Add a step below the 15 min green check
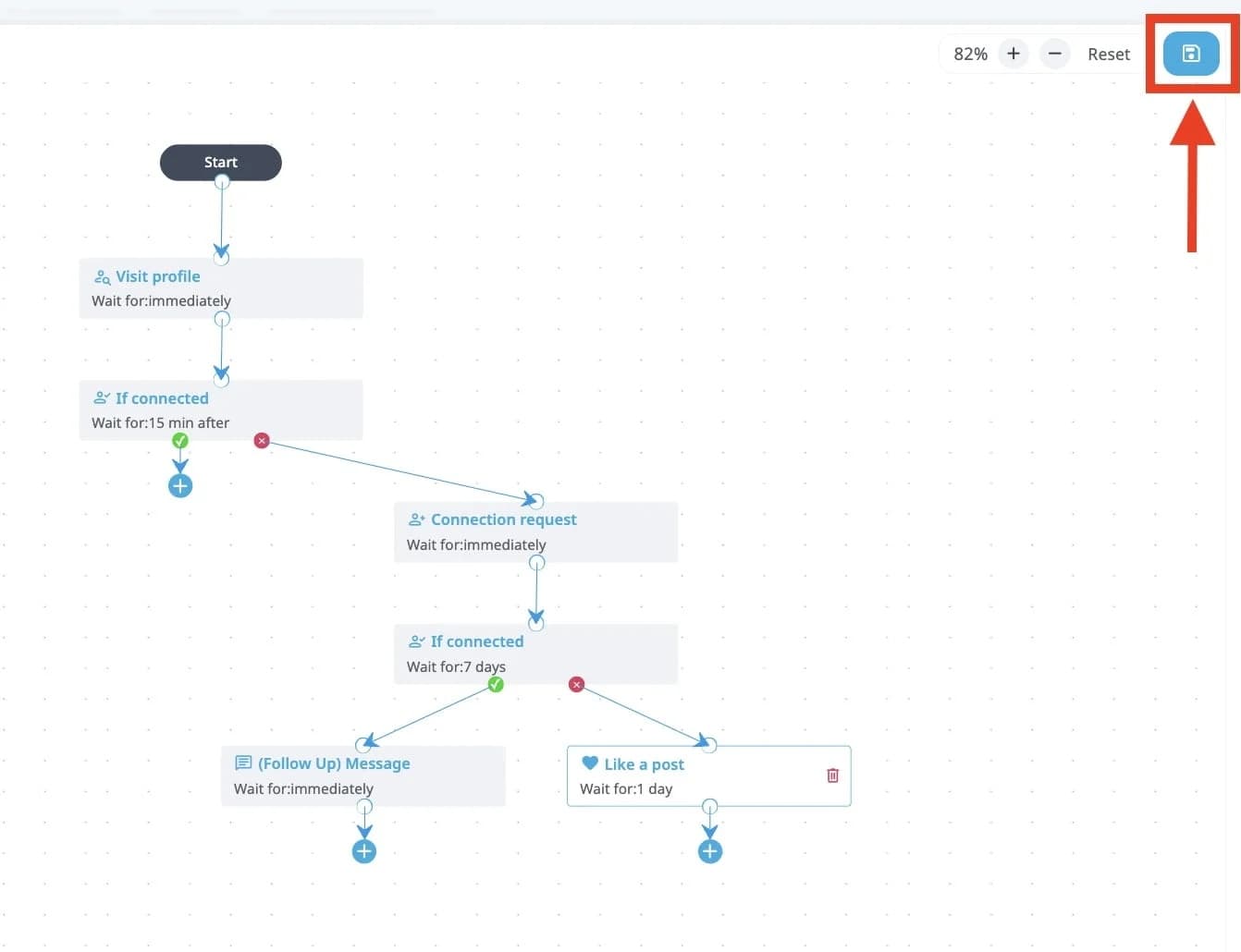Viewport: 1241px width, 952px height. [x=180, y=486]
